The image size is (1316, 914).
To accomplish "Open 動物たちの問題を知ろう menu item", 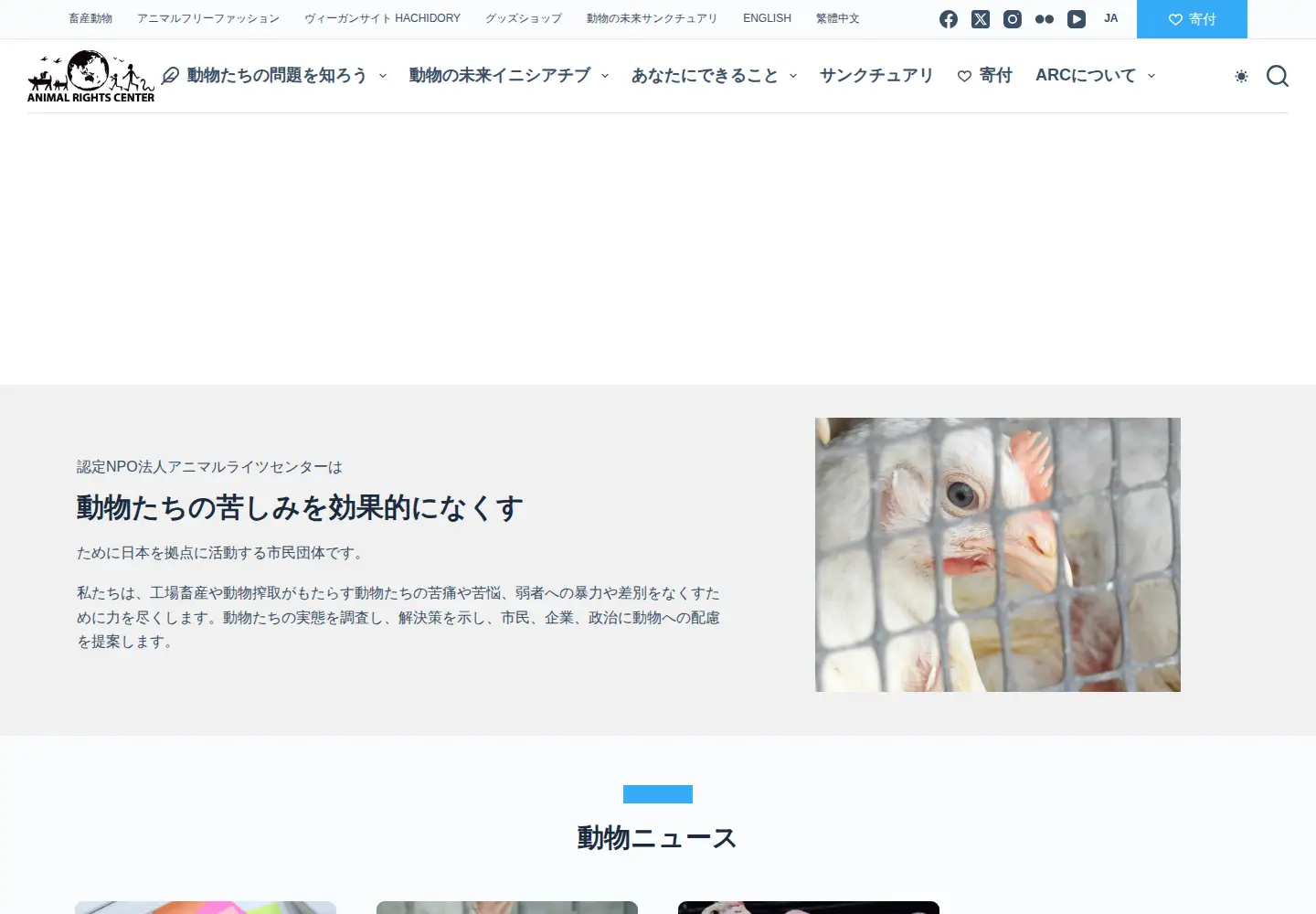I will pos(277,75).
